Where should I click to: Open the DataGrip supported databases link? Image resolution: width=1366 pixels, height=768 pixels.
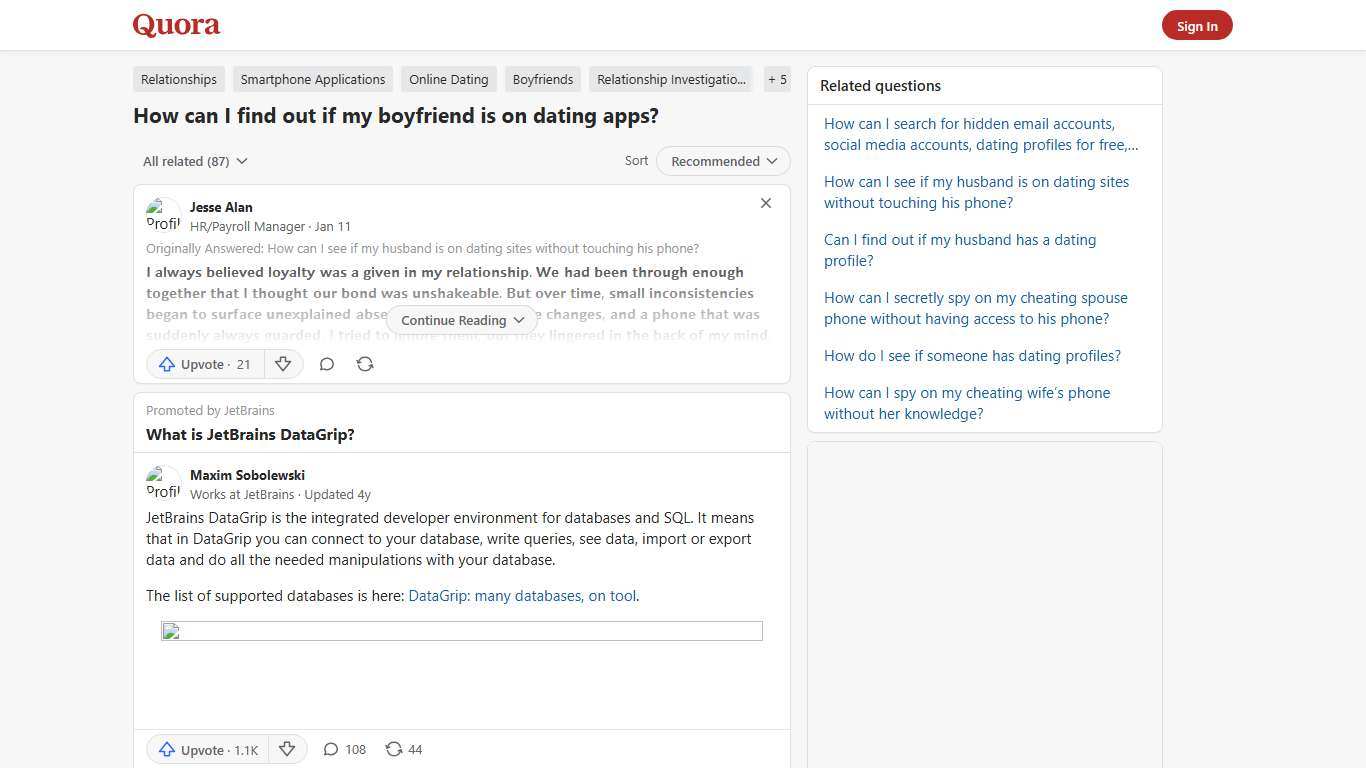[522, 595]
